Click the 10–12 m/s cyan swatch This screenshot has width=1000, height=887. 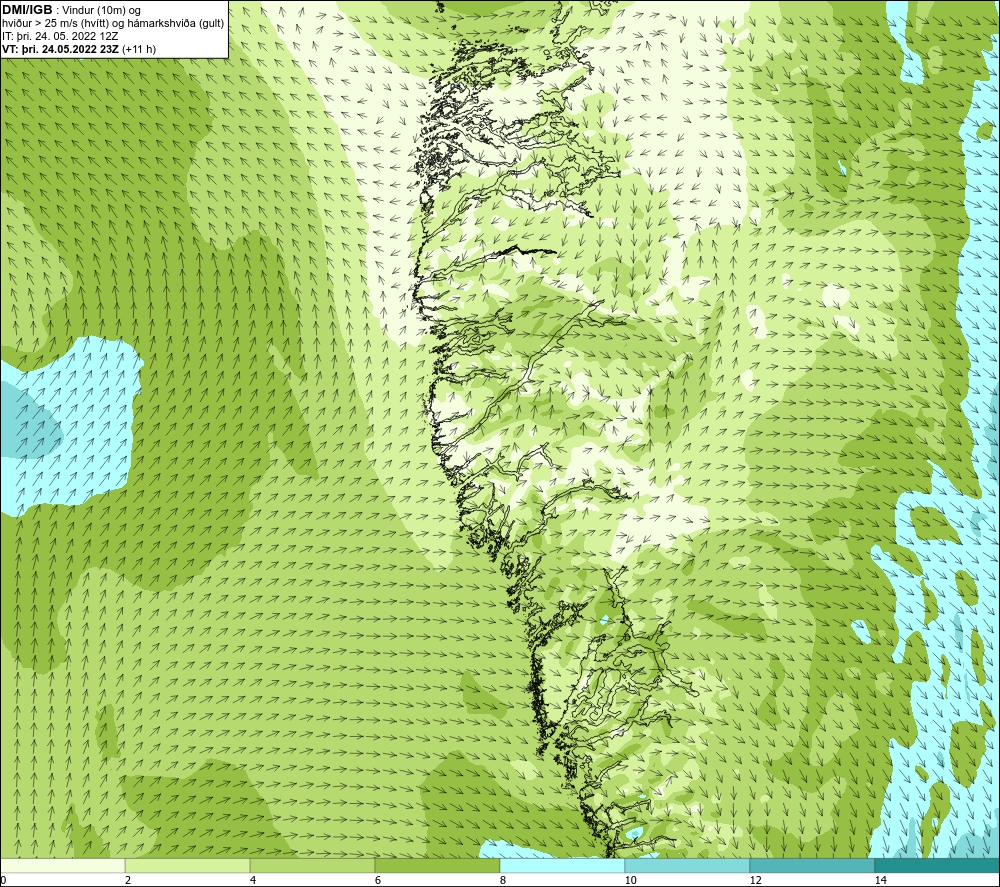[688, 865]
